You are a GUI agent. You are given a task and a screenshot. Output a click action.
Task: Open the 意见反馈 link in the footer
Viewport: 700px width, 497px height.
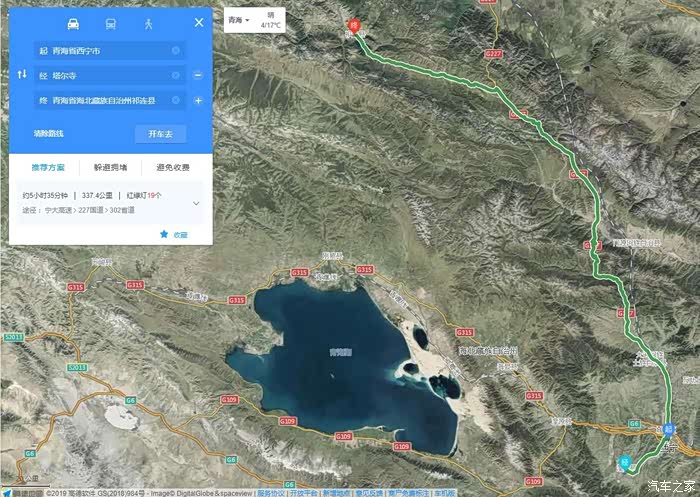[369, 493]
